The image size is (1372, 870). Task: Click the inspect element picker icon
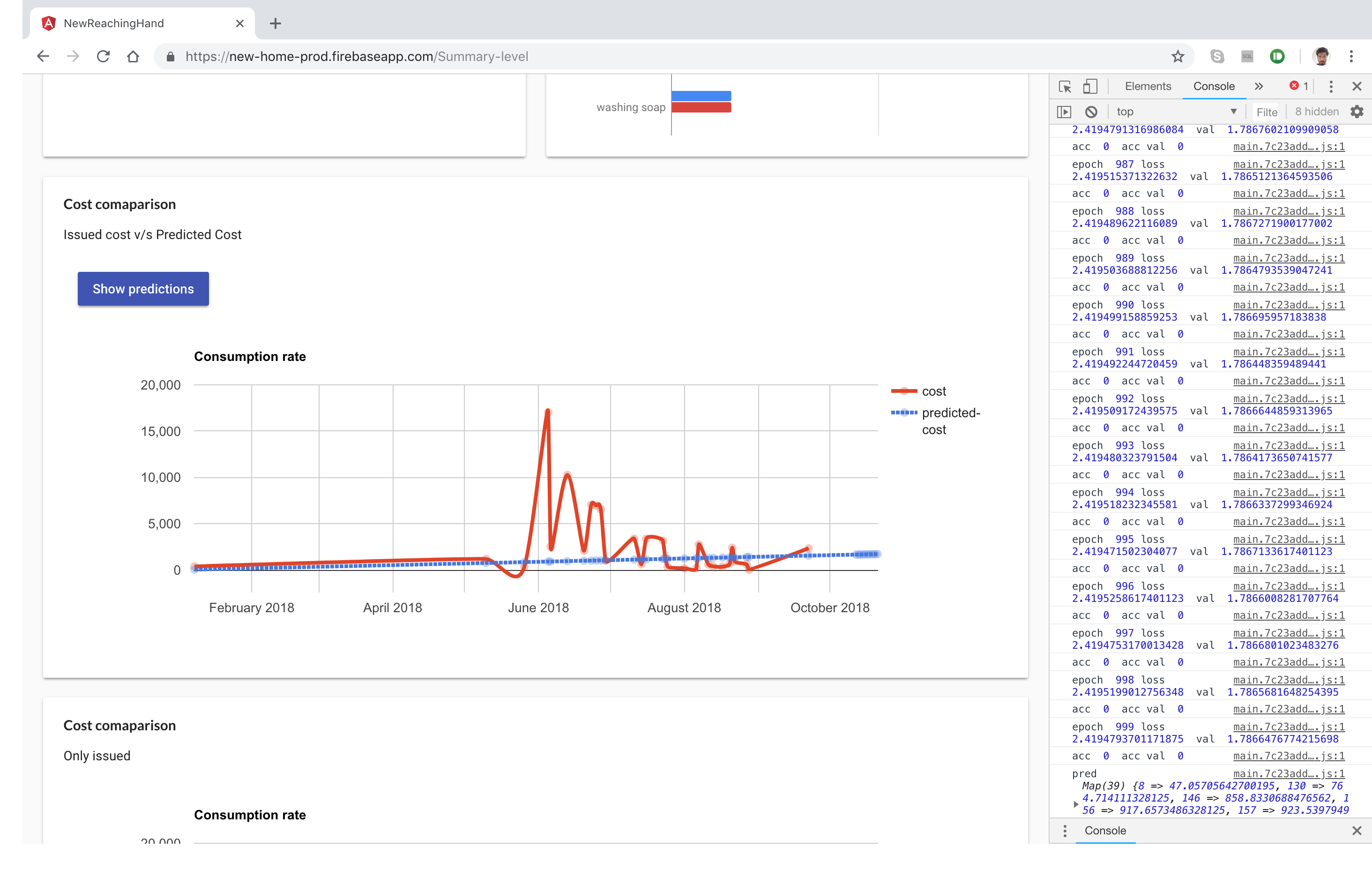pyautogui.click(x=1064, y=86)
